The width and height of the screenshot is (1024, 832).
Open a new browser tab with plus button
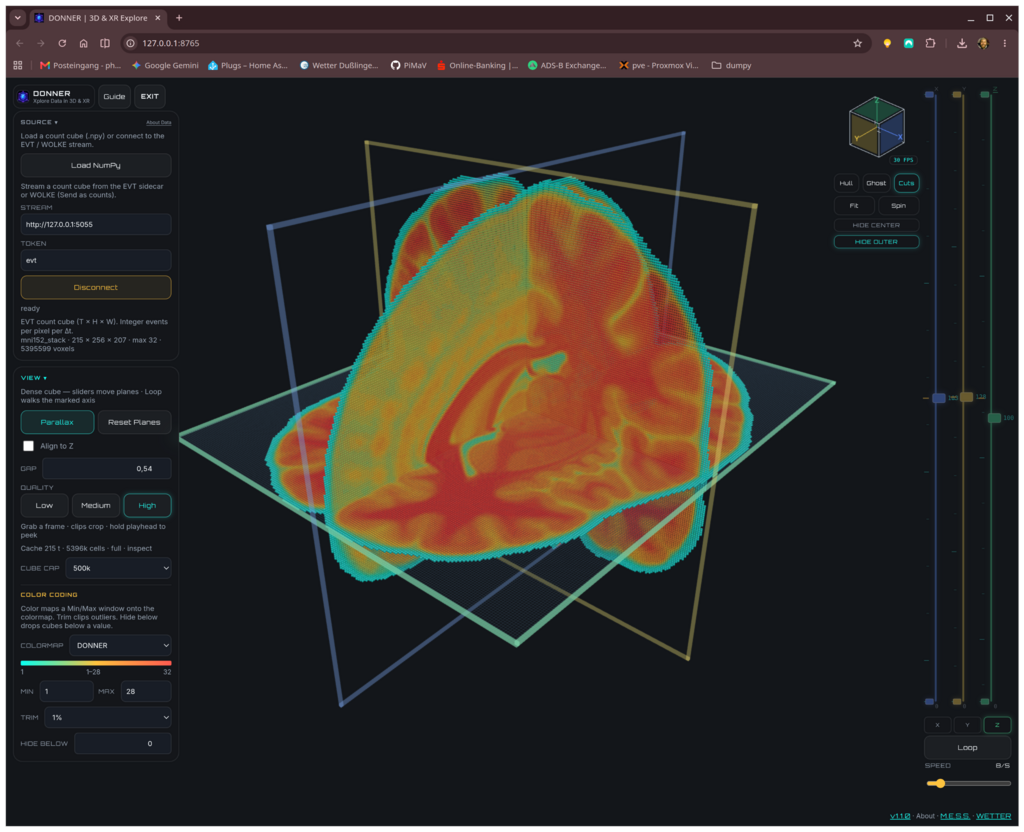[179, 18]
